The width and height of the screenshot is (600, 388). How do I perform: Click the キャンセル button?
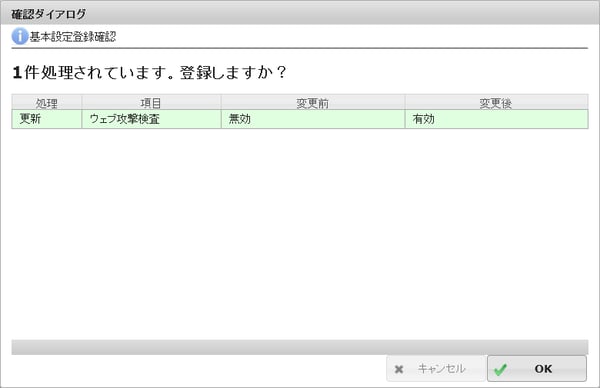[x=436, y=368]
